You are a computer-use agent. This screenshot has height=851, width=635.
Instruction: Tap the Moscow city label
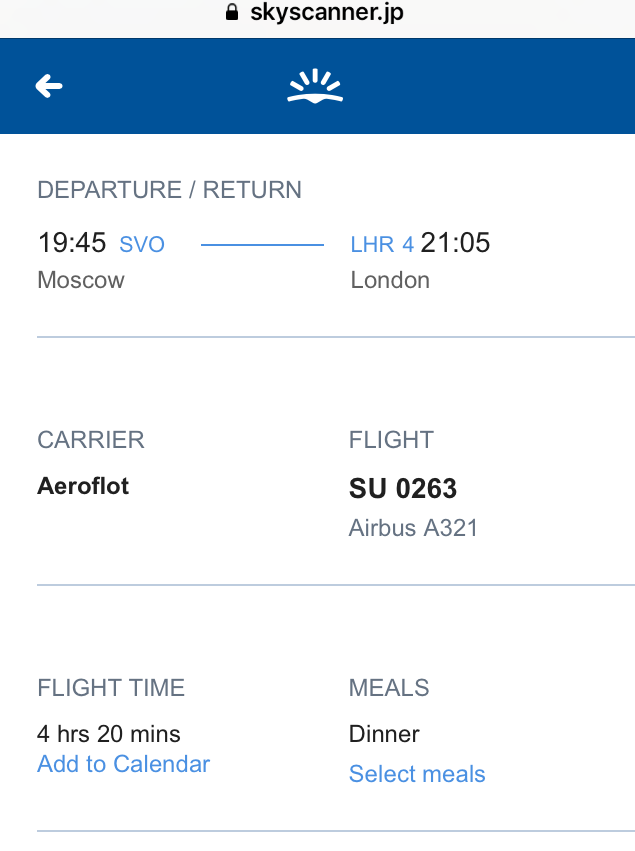coord(81,280)
